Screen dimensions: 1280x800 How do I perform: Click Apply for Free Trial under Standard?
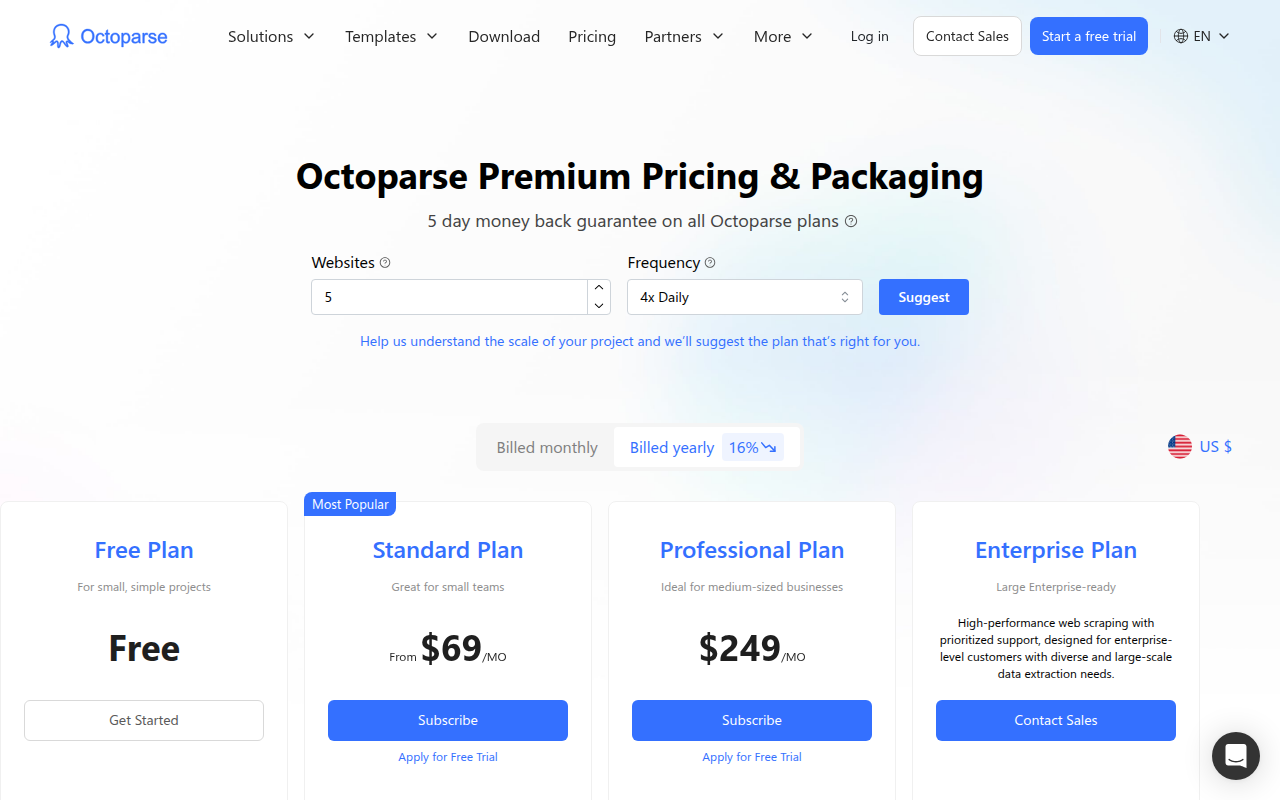(x=448, y=757)
